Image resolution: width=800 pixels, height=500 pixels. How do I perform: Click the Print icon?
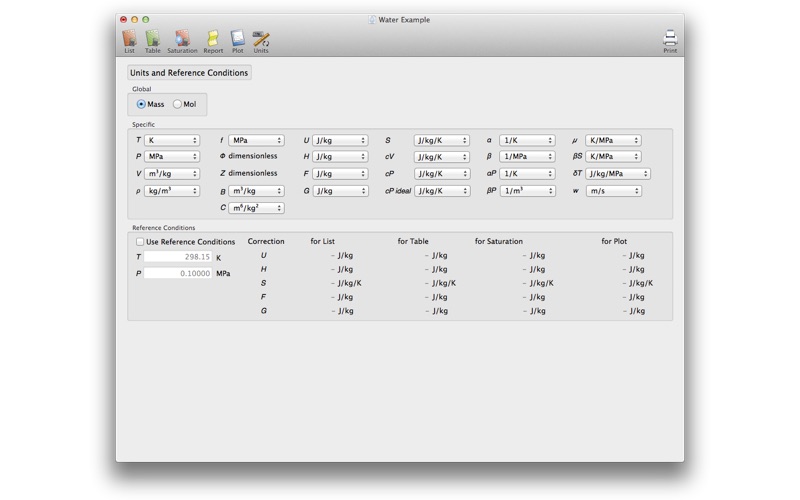pyautogui.click(x=670, y=41)
